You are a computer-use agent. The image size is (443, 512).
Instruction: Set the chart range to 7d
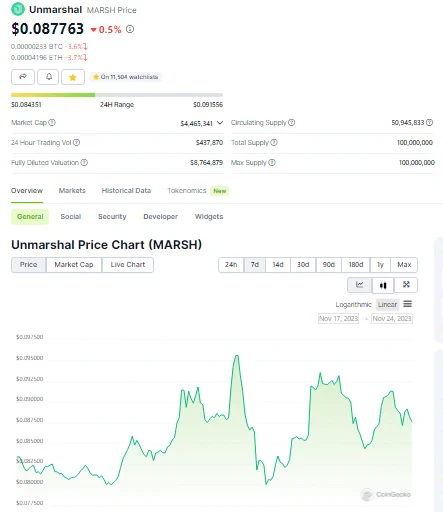[255, 265]
